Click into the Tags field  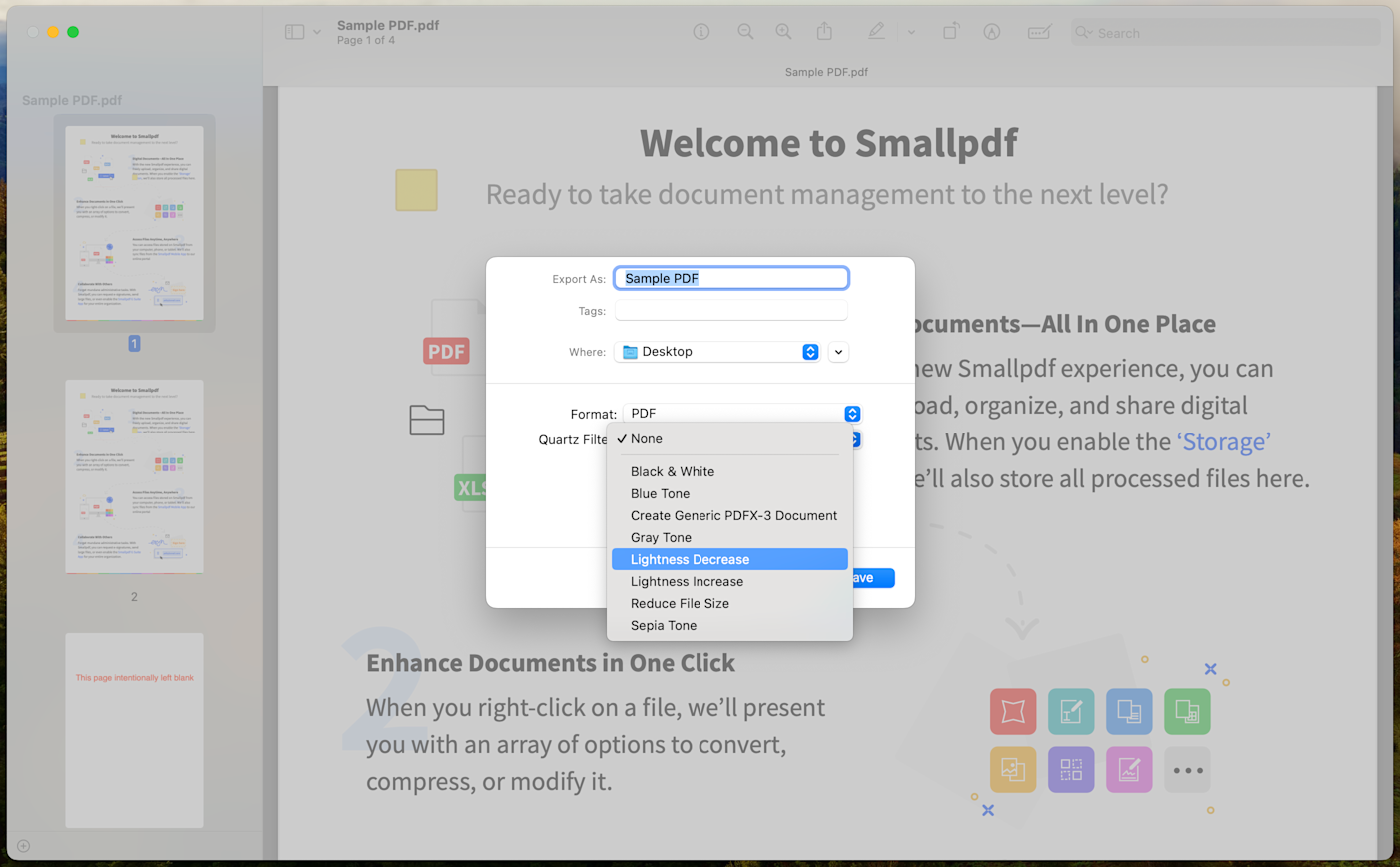[731, 311]
